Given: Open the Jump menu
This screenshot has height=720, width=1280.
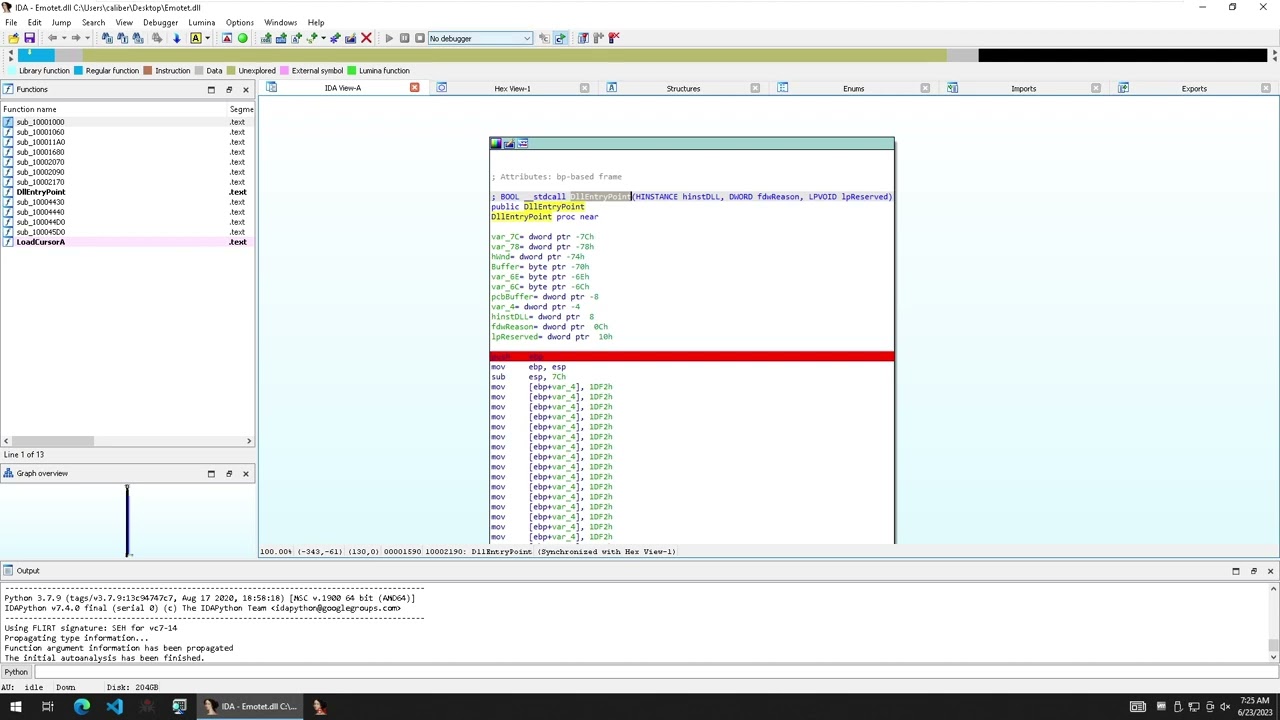Looking at the screenshot, I should (x=61, y=22).
